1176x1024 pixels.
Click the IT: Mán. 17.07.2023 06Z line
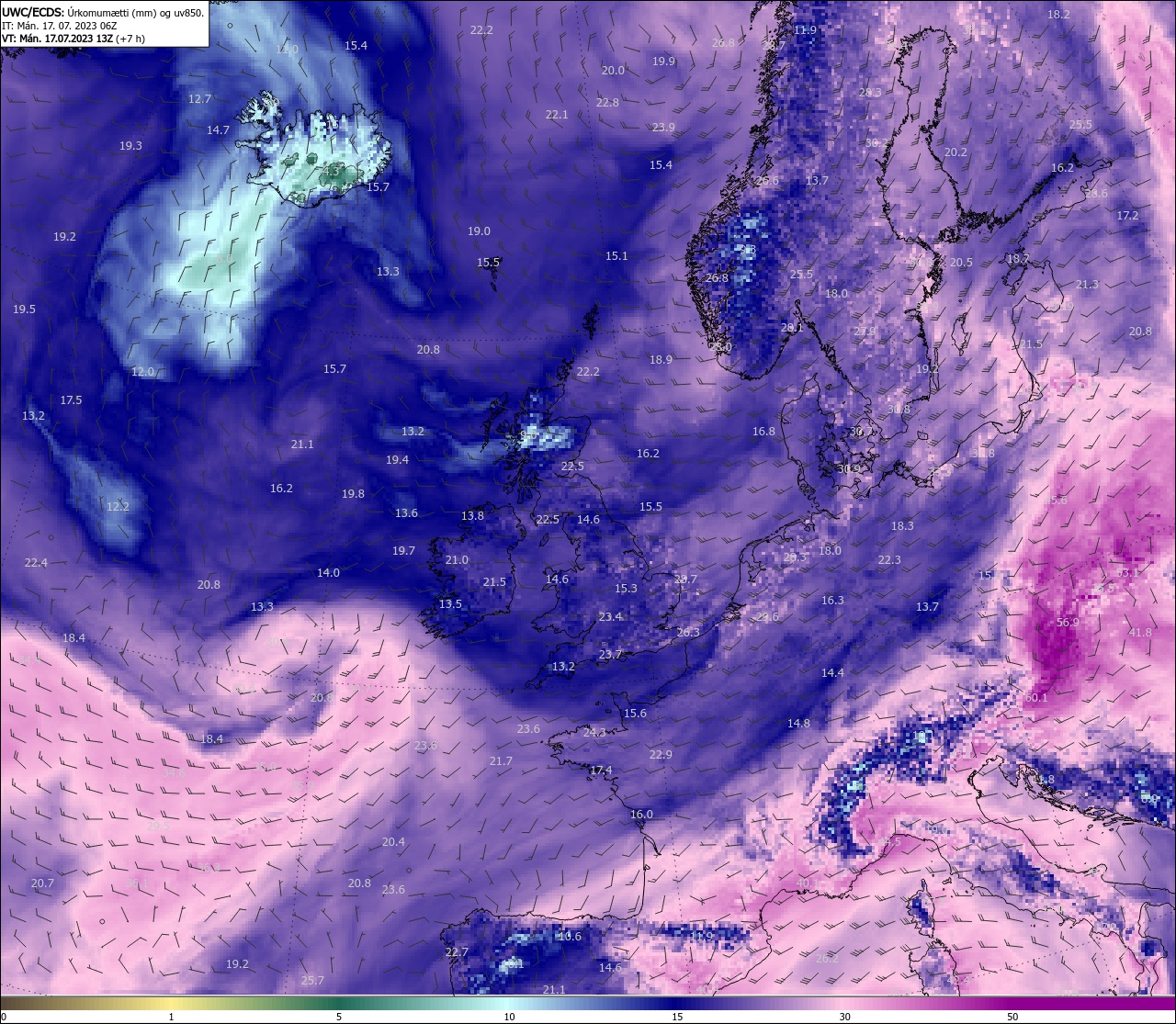click(59, 26)
